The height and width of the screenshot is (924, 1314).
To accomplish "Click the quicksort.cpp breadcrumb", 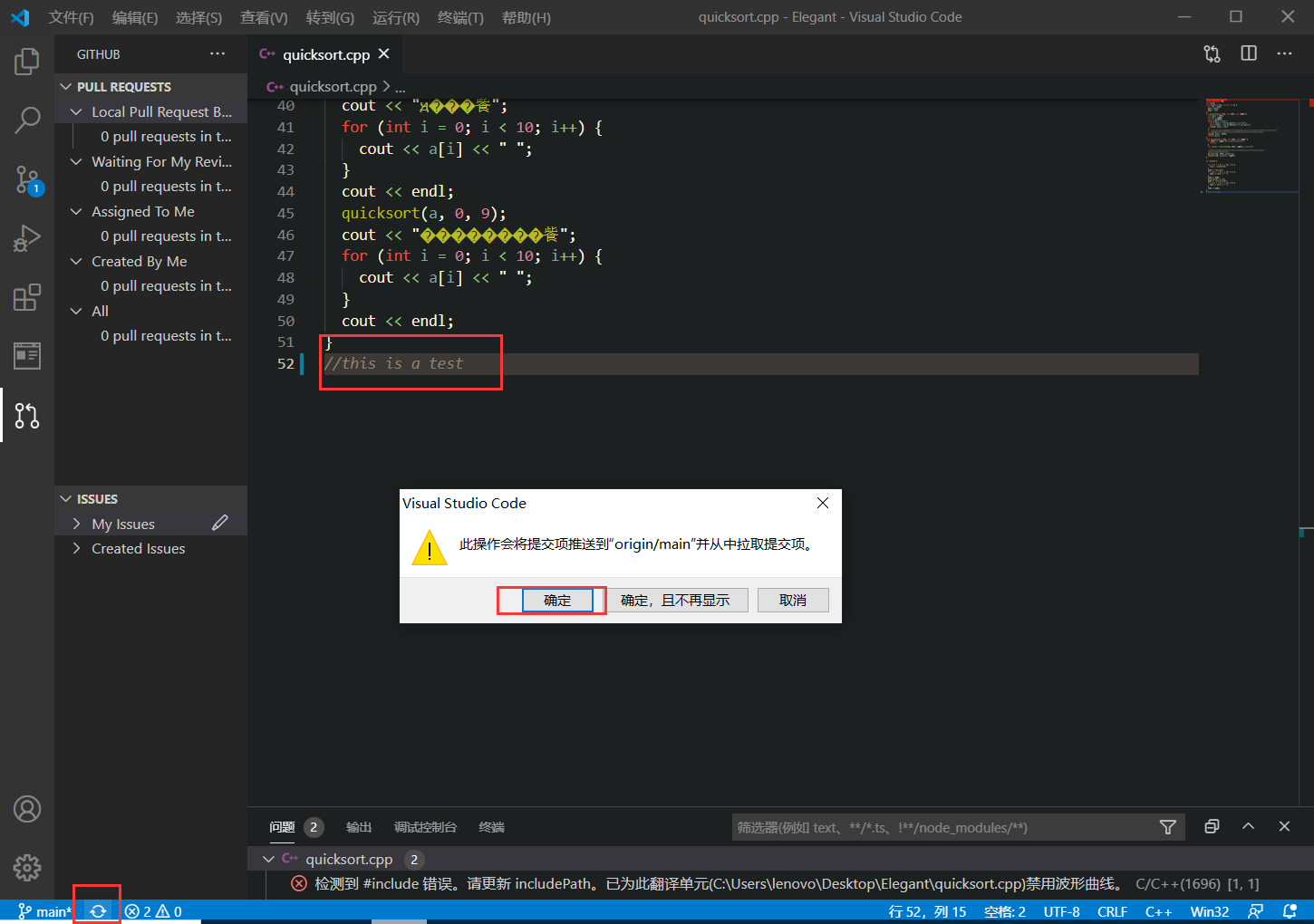I will (x=333, y=87).
